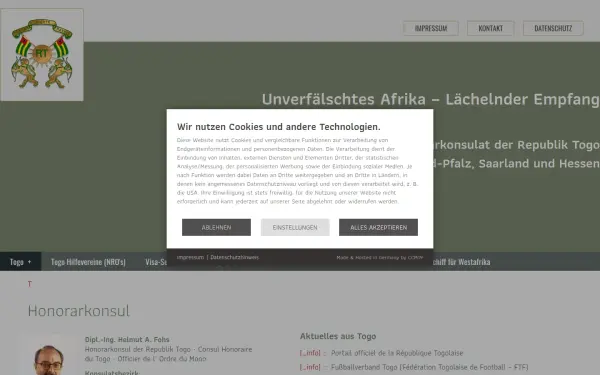Open info link for Fußballverband Togo
This screenshot has width=600, height=375.
[310, 367]
